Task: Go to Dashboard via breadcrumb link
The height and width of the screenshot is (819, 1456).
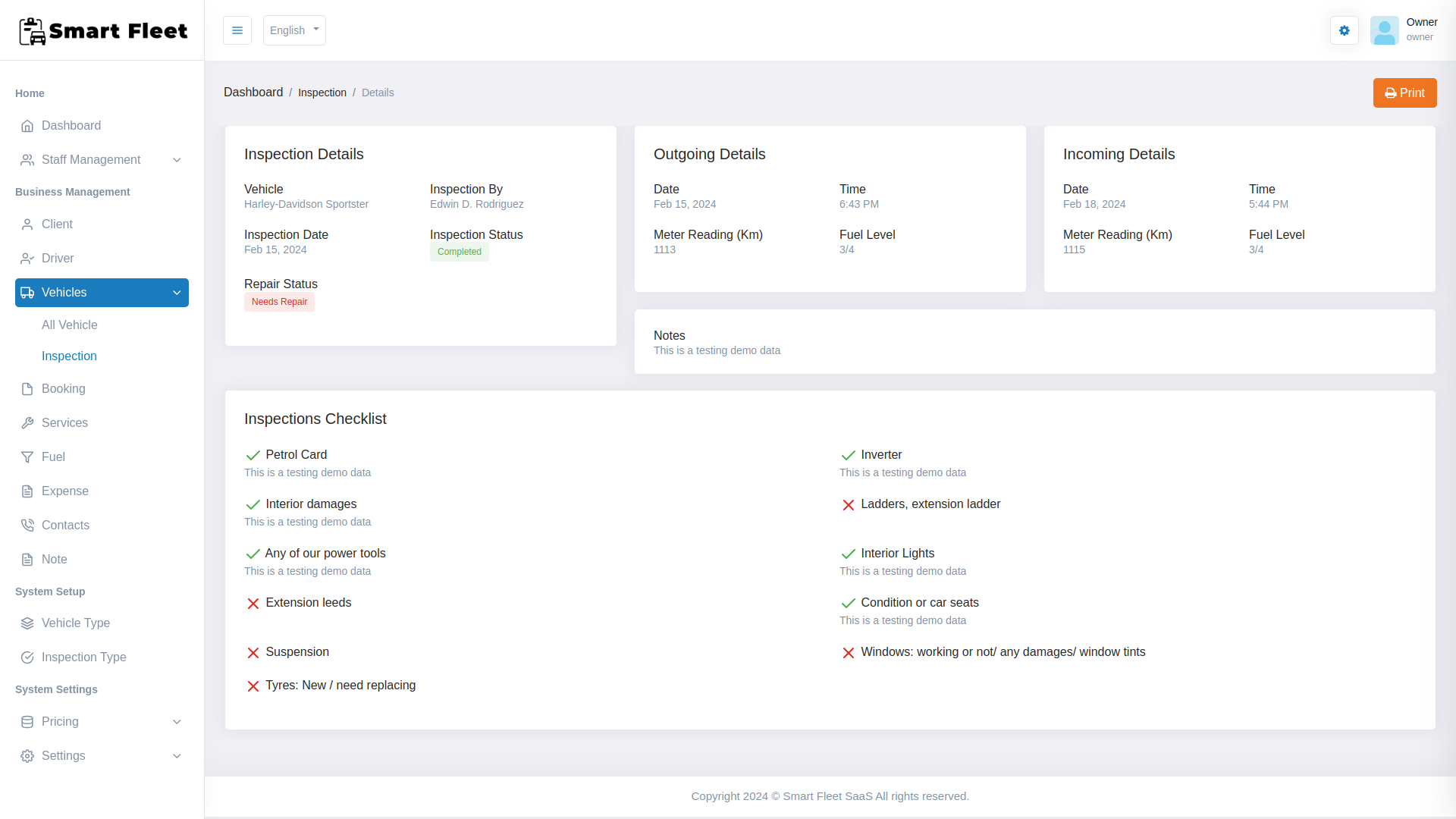Action: click(253, 93)
